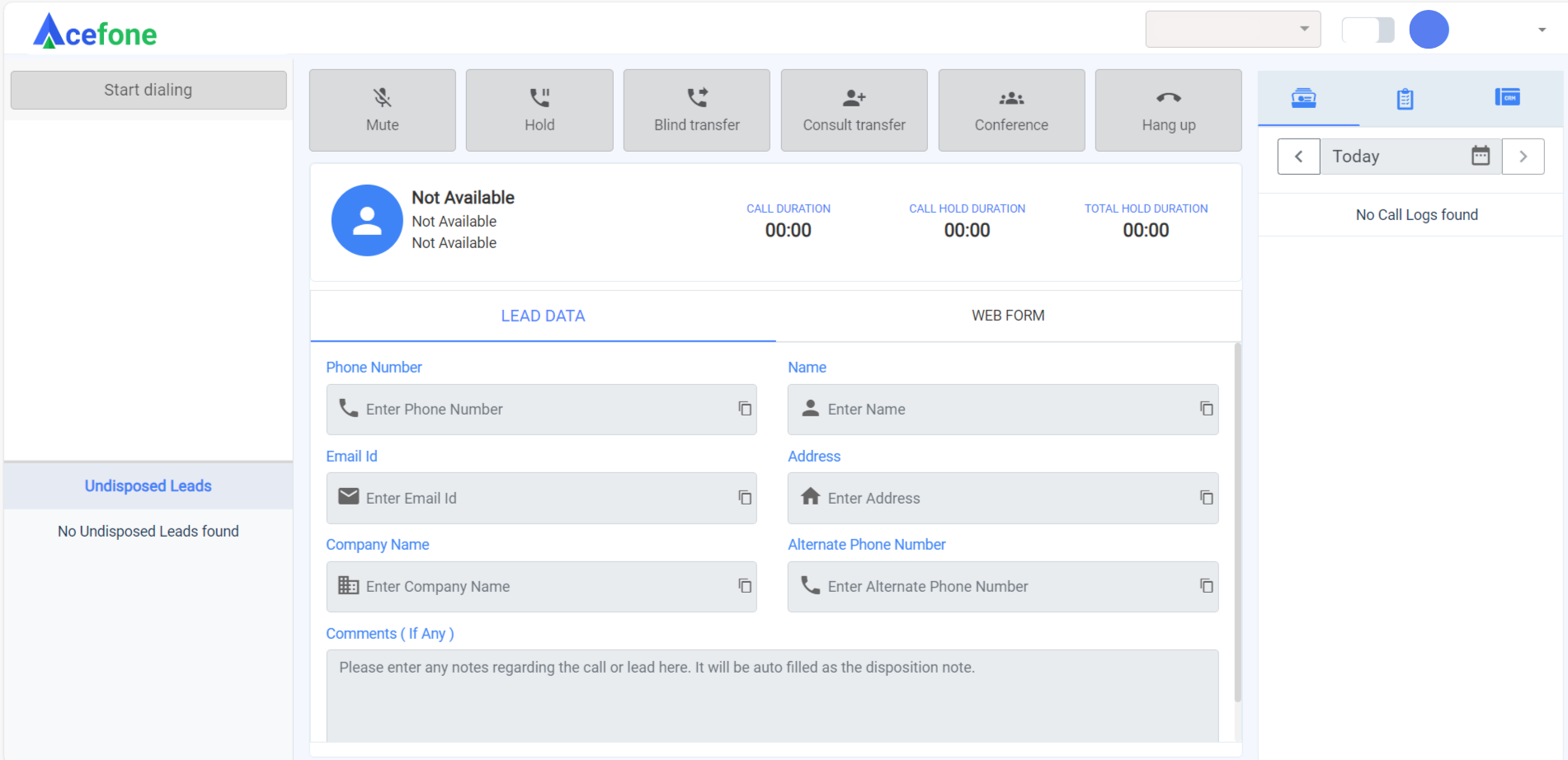Switch to the WEB FORM tab
The width and height of the screenshot is (1568, 760).
tap(1008, 316)
